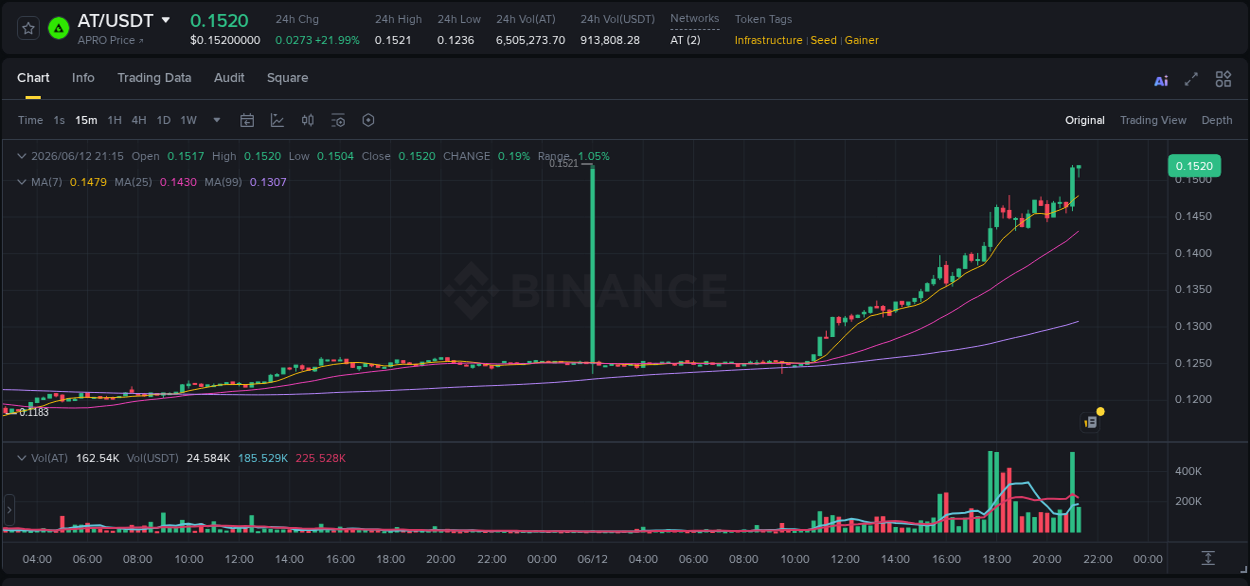The width and height of the screenshot is (1250, 586).
Task: Add AT/USDT to favorites with star icon
Action: pos(28,28)
